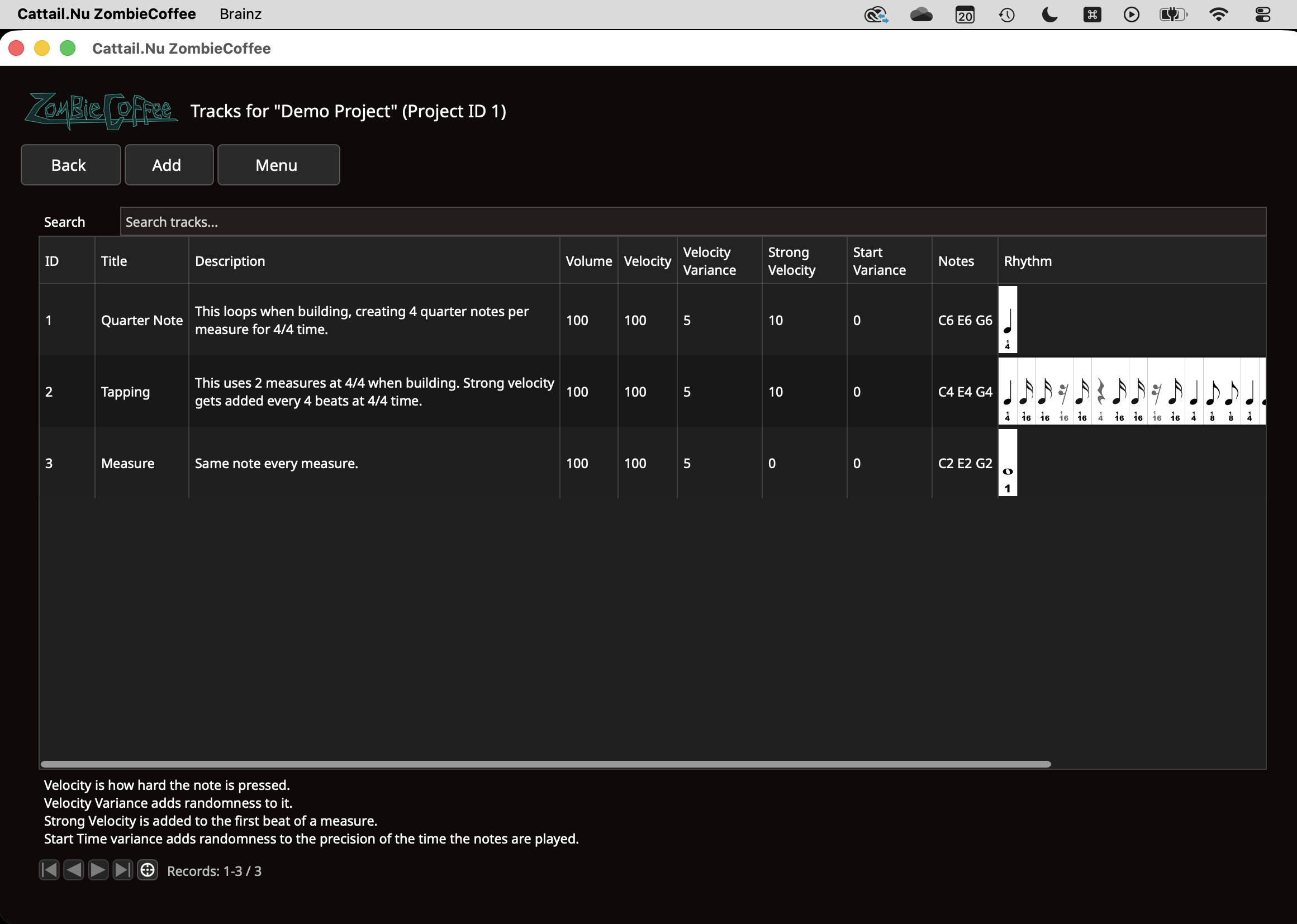Click the Back button

pyautogui.click(x=70, y=165)
